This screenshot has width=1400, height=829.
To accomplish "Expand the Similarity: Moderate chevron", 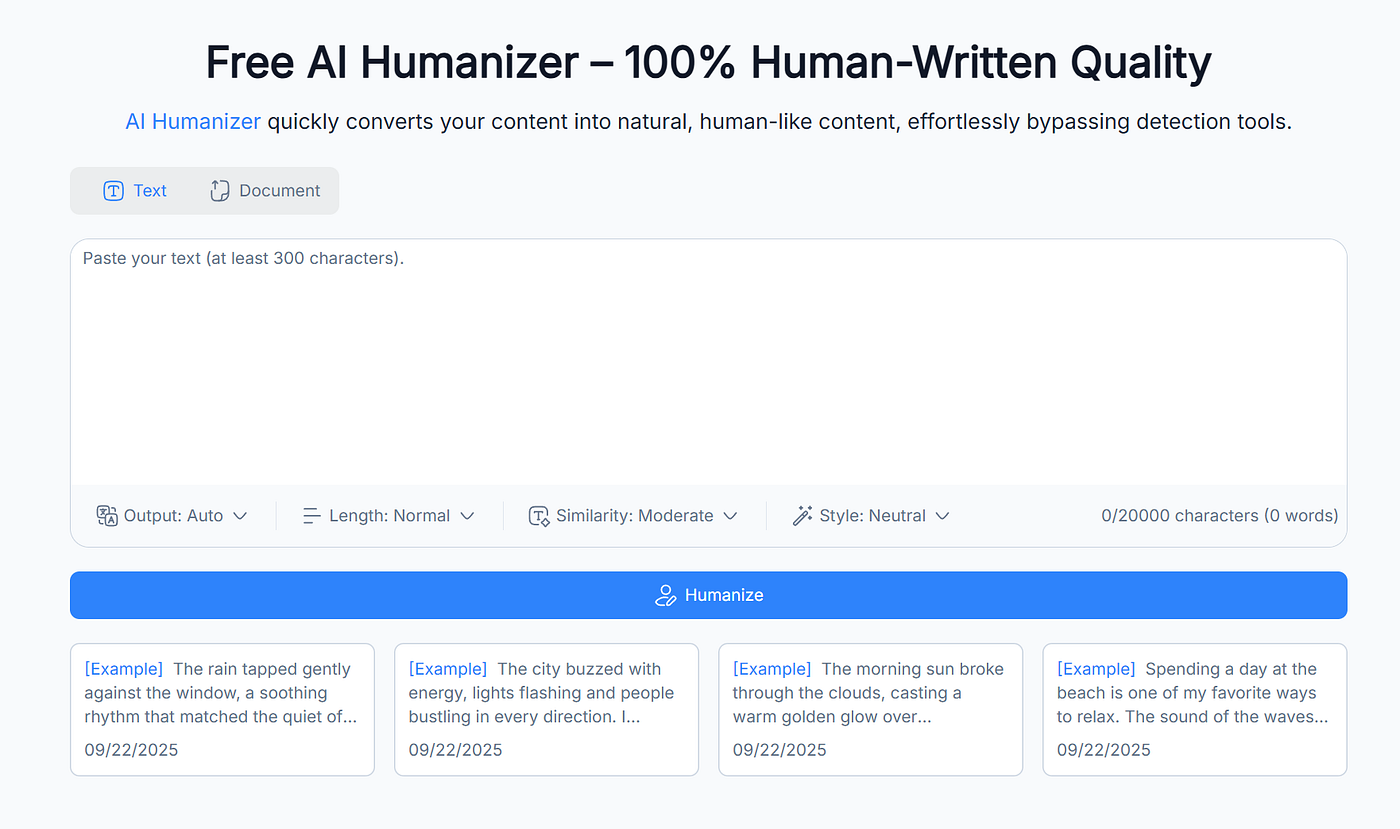I will click(x=730, y=516).
